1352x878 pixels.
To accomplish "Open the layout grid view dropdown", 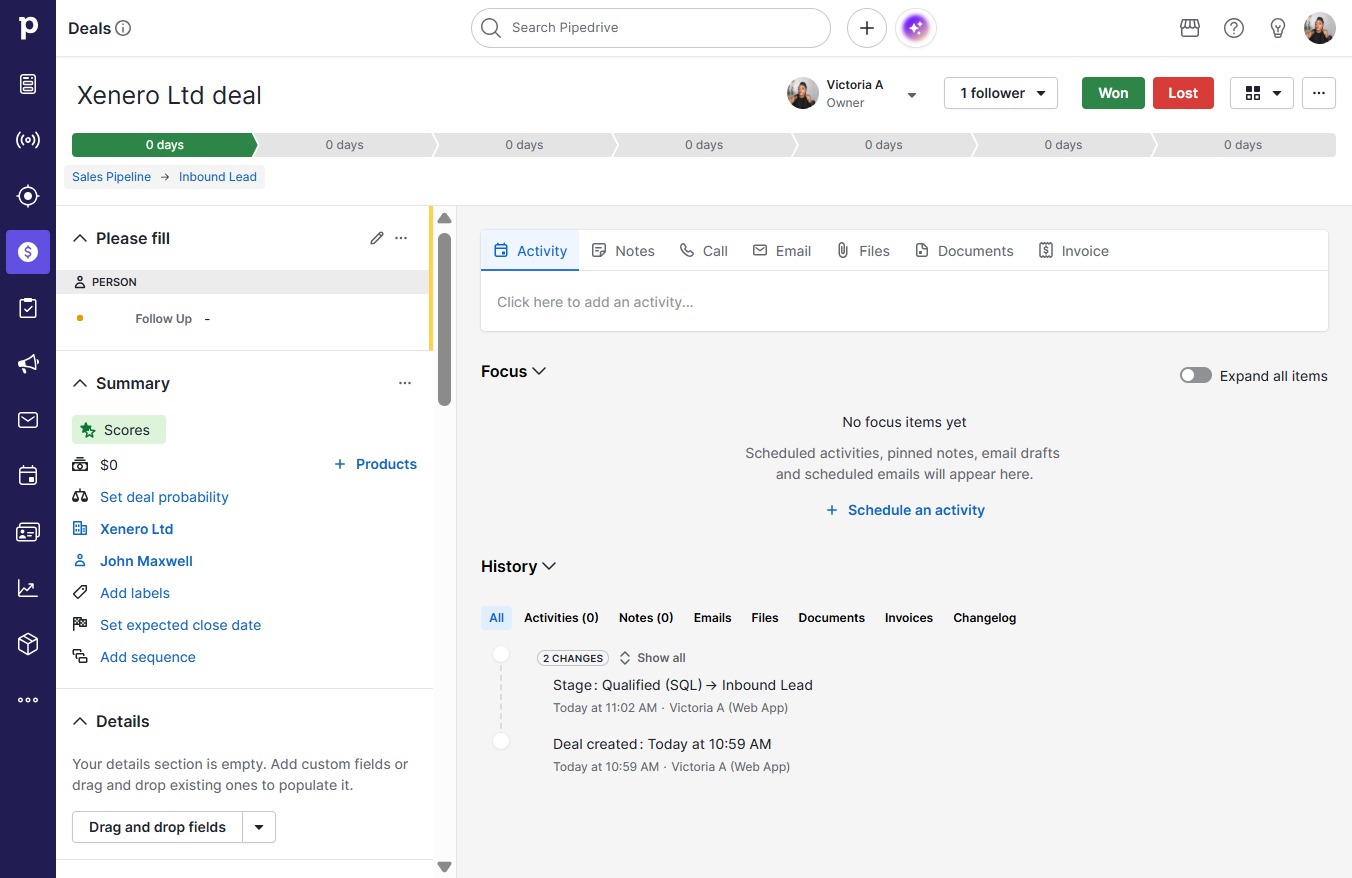I will pos(1262,93).
